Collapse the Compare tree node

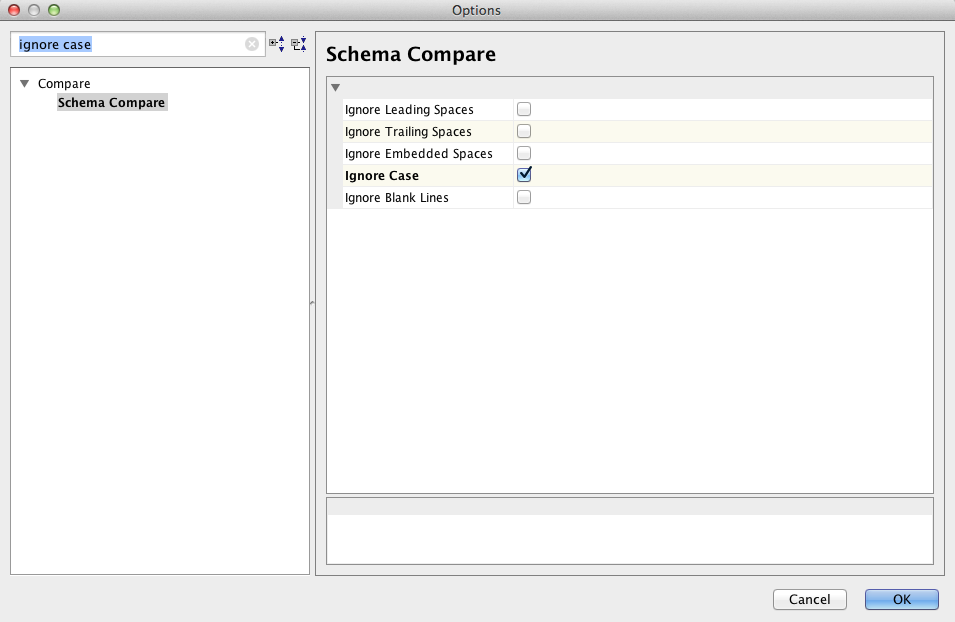pos(24,83)
